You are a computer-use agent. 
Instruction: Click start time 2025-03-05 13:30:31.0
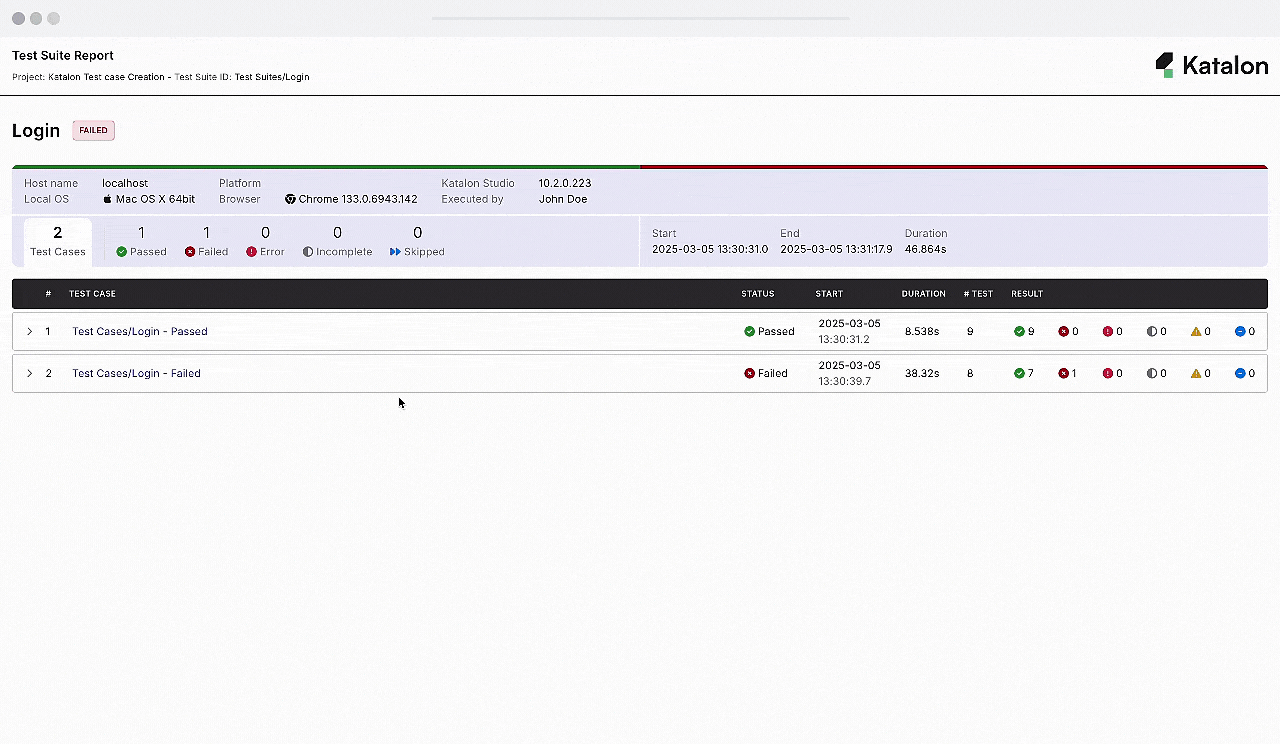(x=710, y=249)
